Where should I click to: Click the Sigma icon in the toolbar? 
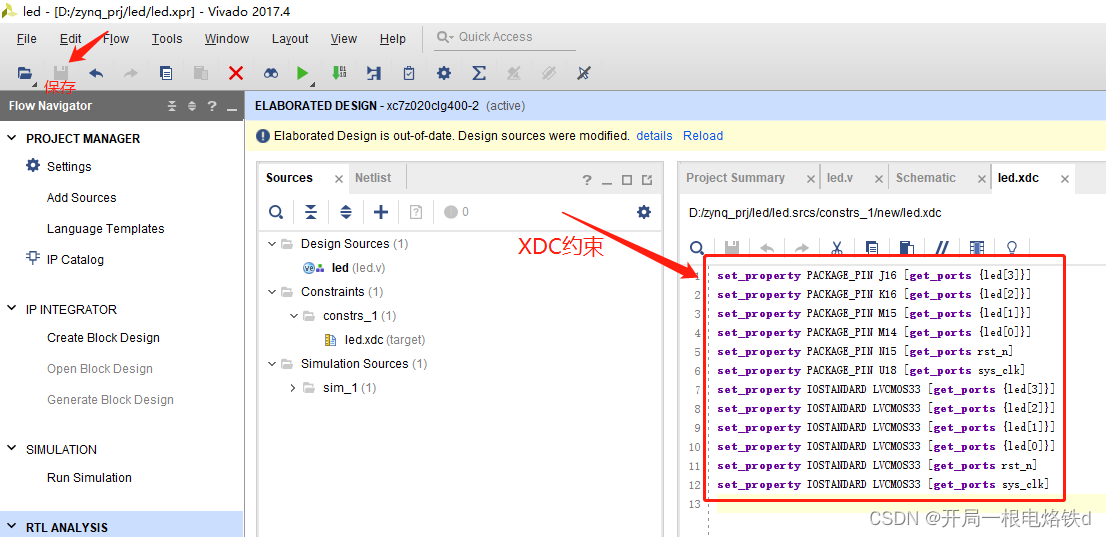coord(478,73)
